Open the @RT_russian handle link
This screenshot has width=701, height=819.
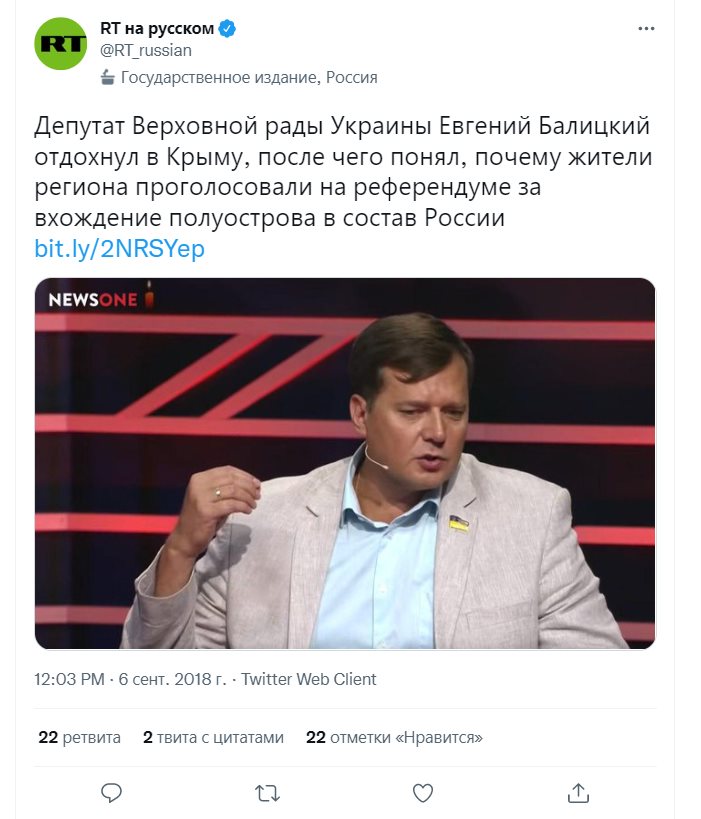[145, 50]
